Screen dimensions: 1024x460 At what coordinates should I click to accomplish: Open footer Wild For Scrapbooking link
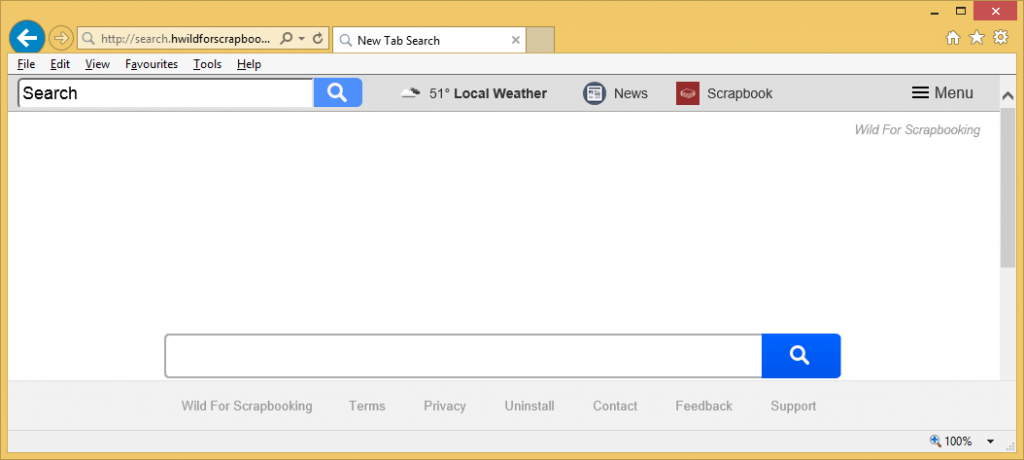247,406
